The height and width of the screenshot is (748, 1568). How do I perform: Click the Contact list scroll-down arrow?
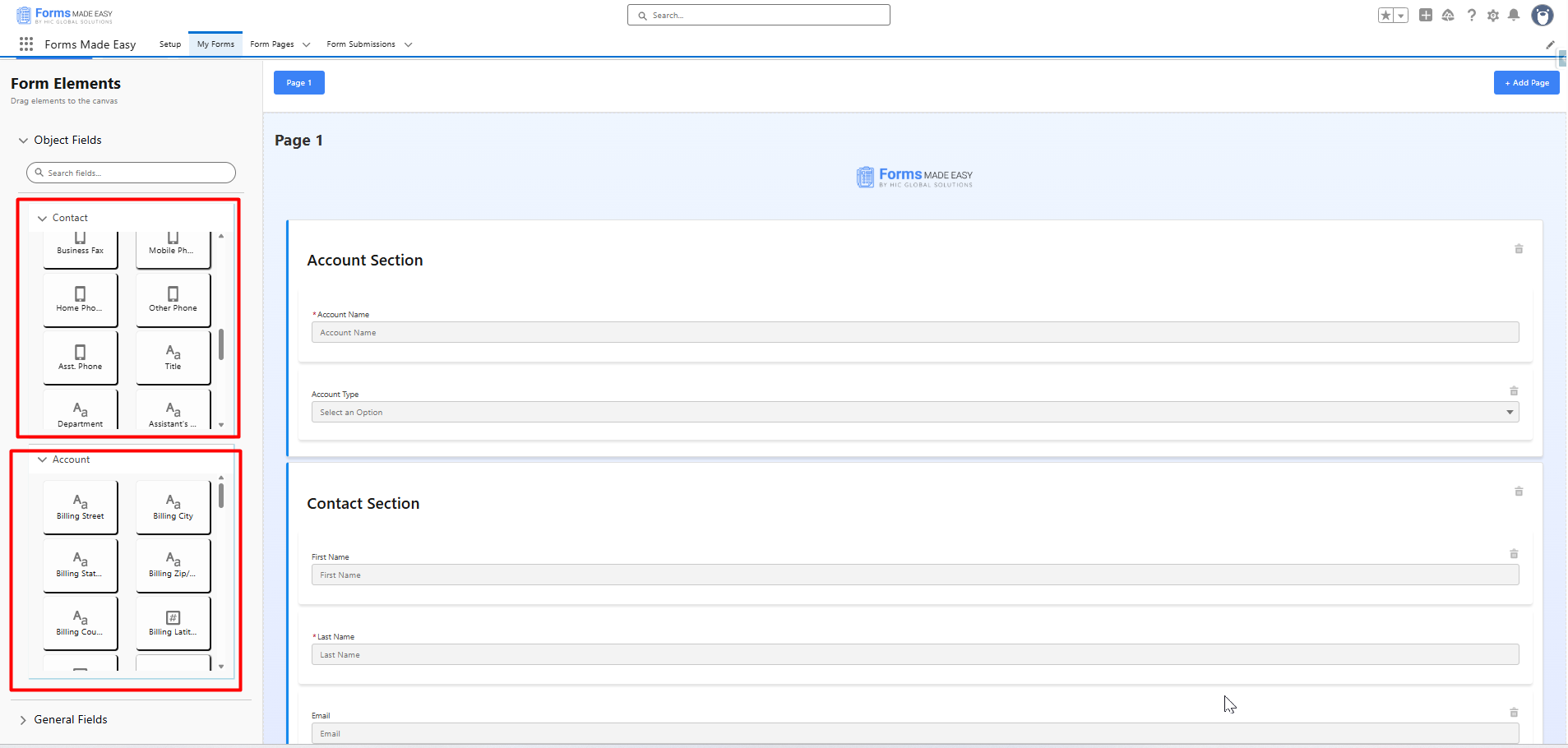tap(221, 425)
